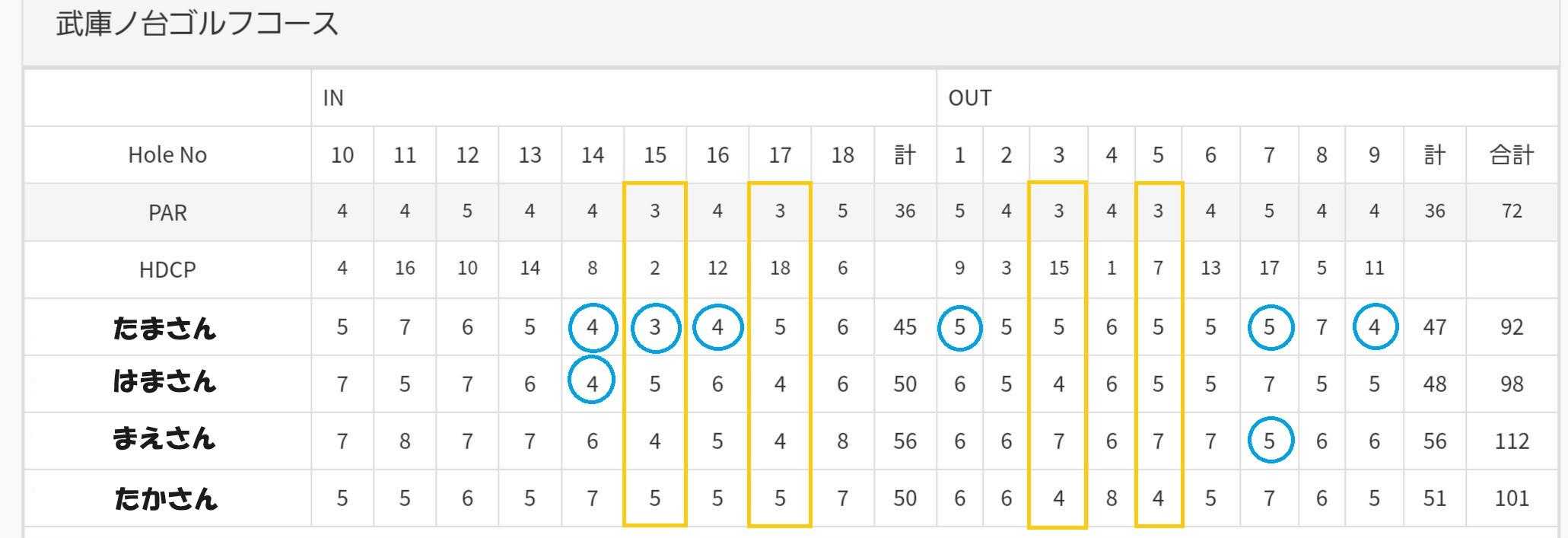Click たまさん's circled 4 on hole 9

pyautogui.click(x=1374, y=327)
